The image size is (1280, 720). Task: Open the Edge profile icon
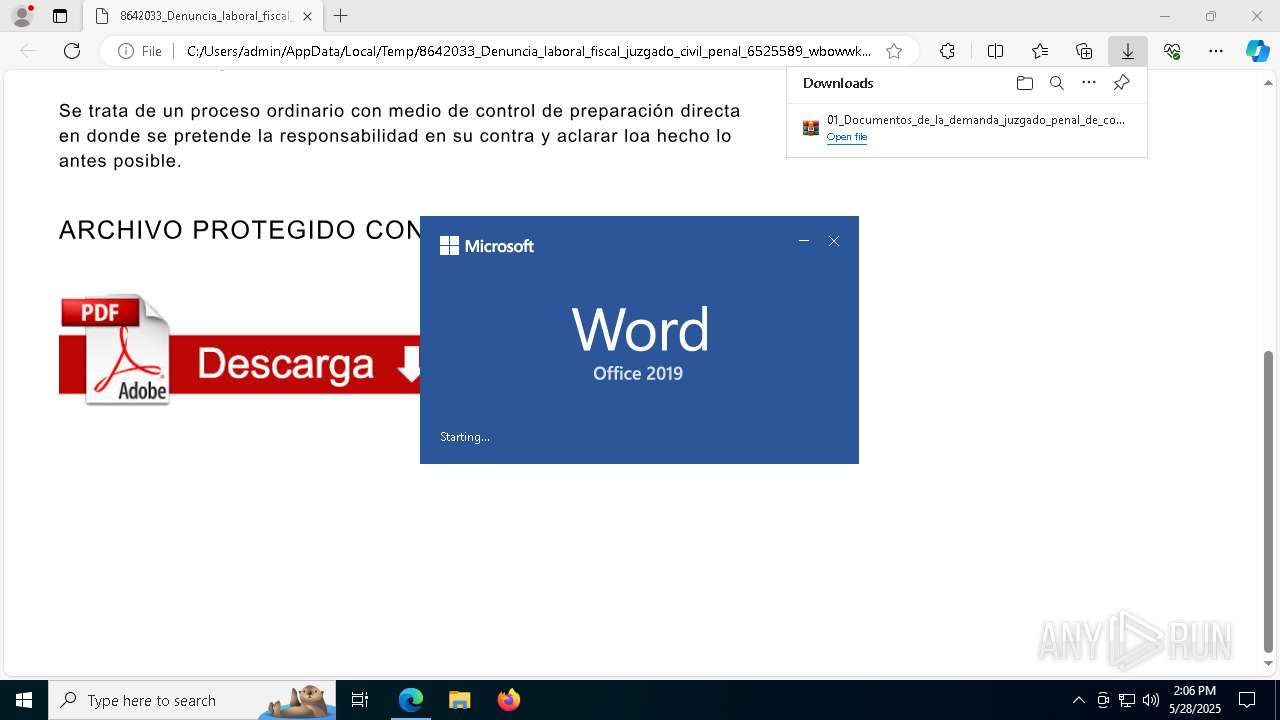[x=22, y=16]
